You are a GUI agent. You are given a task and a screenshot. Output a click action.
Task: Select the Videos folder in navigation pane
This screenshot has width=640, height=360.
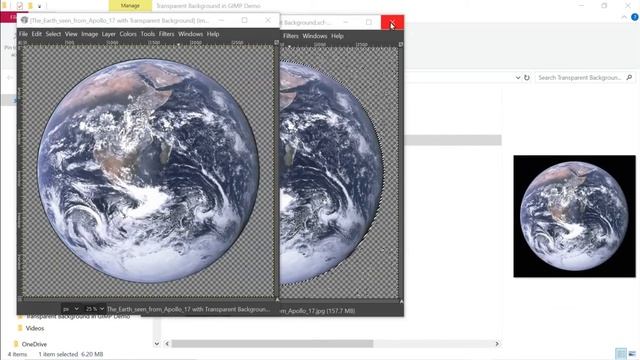35,328
